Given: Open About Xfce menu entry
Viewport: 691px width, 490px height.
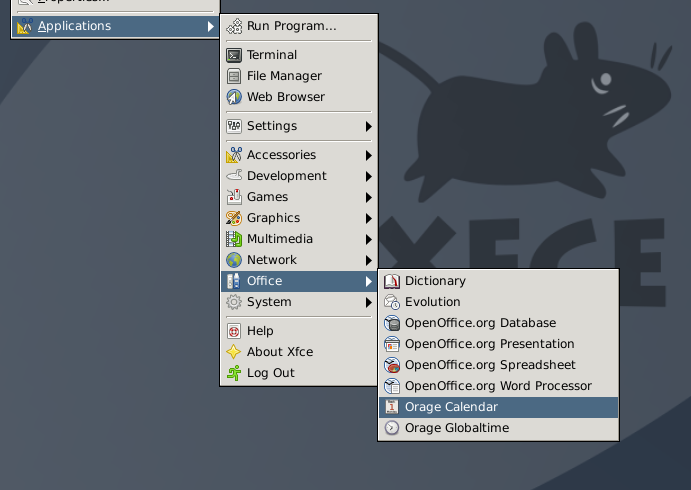Looking at the screenshot, I should click(299, 352).
